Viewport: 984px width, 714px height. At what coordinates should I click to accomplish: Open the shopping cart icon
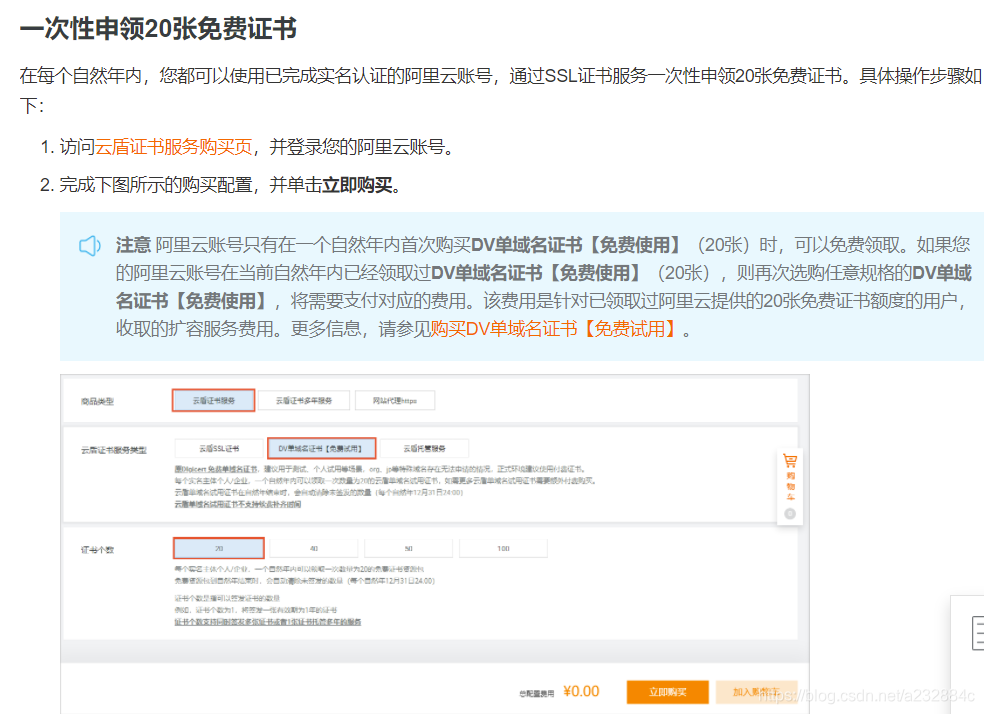pos(790,462)
